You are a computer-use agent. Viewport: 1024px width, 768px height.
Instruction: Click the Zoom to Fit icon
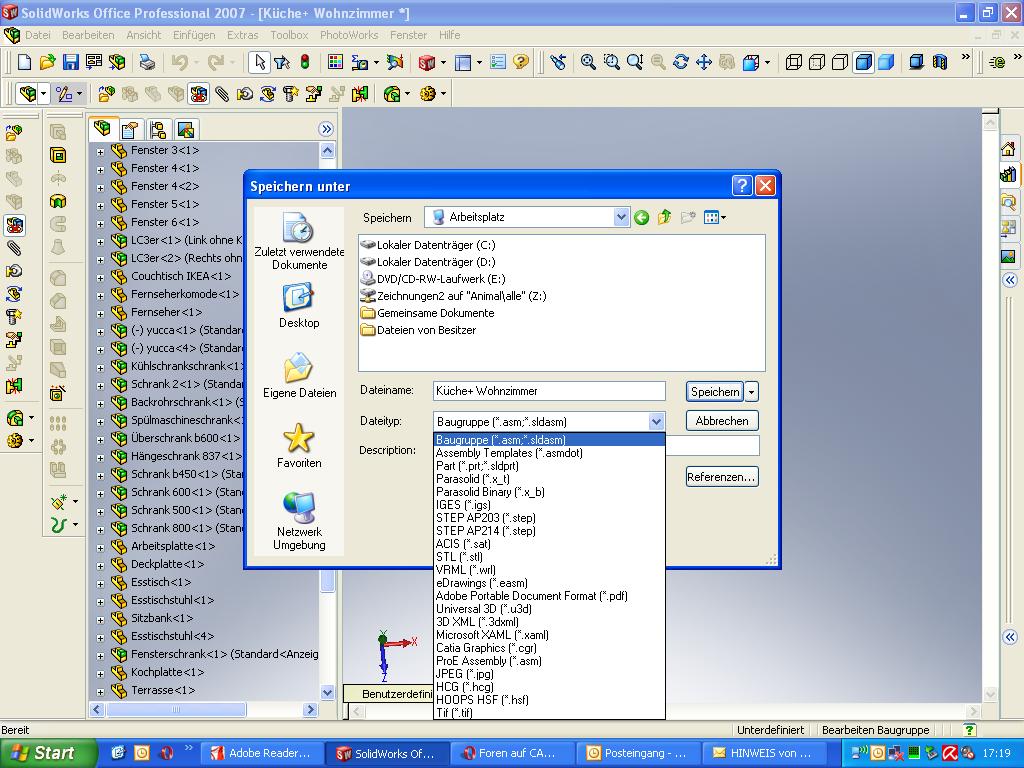[x=588, y=62]
